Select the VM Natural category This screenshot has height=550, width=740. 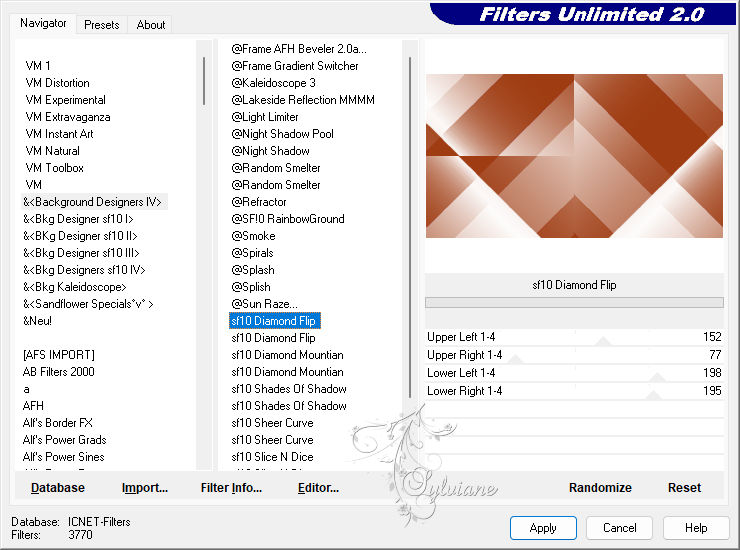click(x=52, y=151)
